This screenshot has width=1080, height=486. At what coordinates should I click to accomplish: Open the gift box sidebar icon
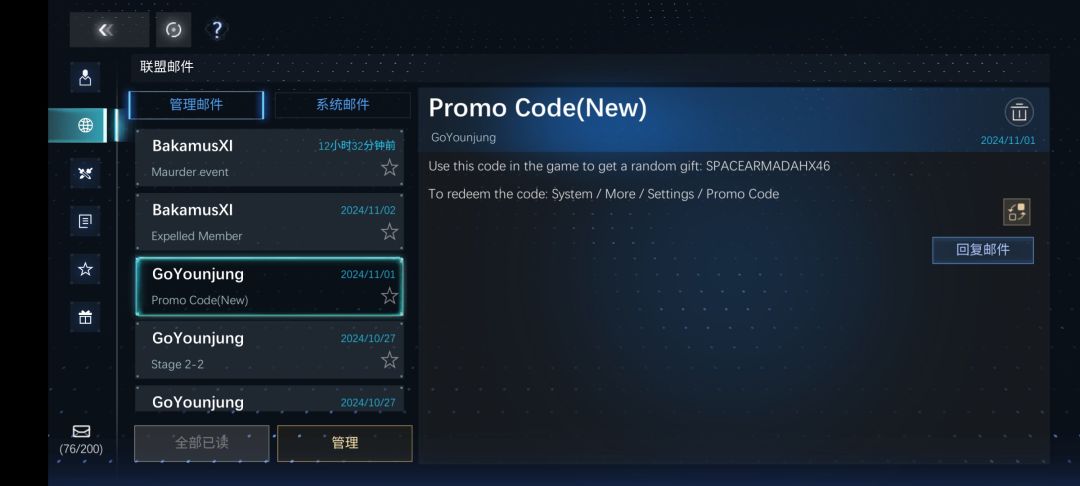coord(85,317)
